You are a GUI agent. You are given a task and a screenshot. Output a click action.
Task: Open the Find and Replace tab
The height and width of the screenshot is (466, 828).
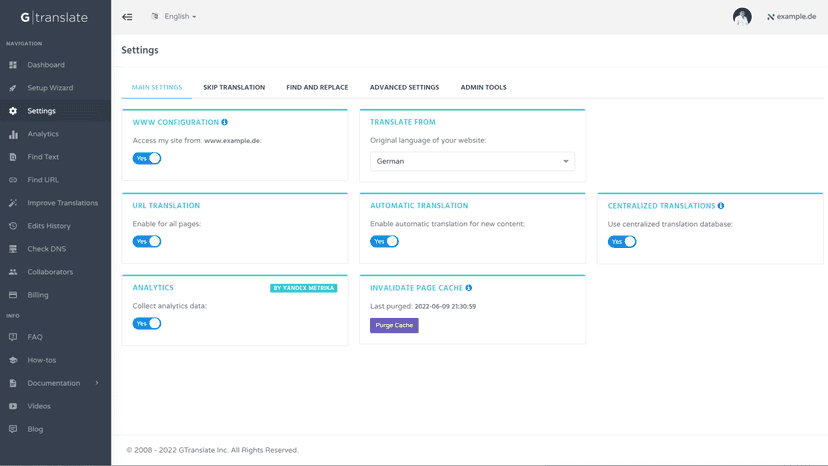point(317,87)
